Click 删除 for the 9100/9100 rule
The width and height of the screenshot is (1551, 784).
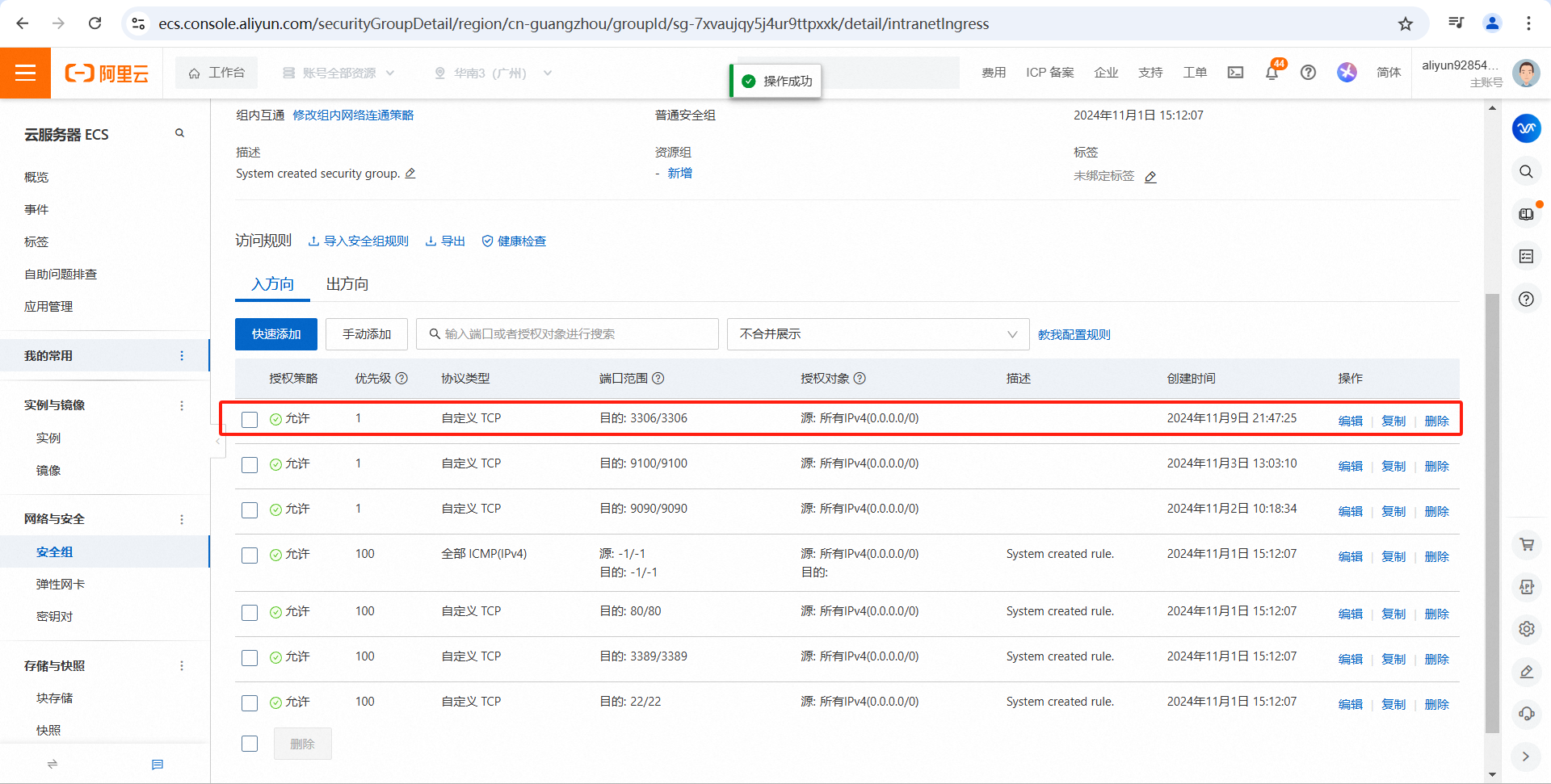[1436, 466]
